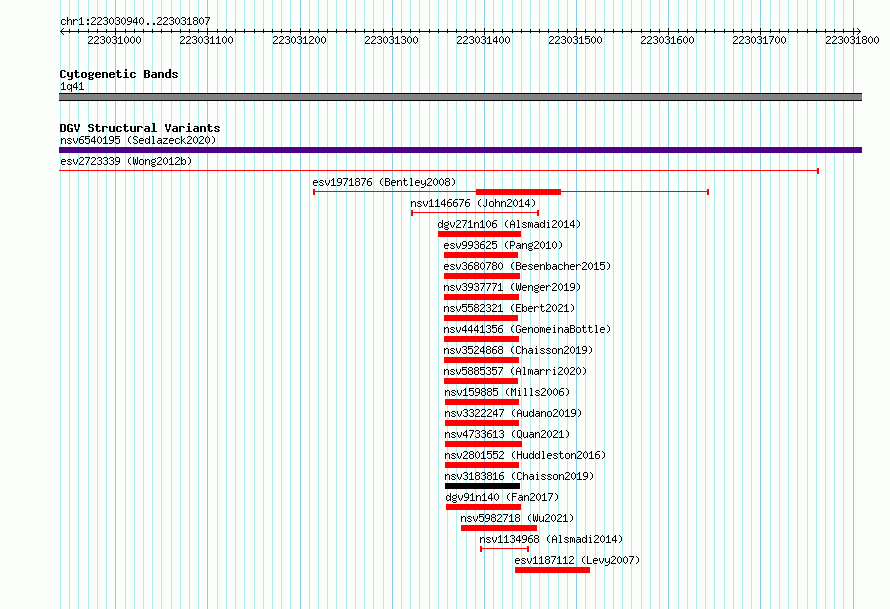
Task: Click dgv91n140 (Fan2017) label
Action: [502, 497]
